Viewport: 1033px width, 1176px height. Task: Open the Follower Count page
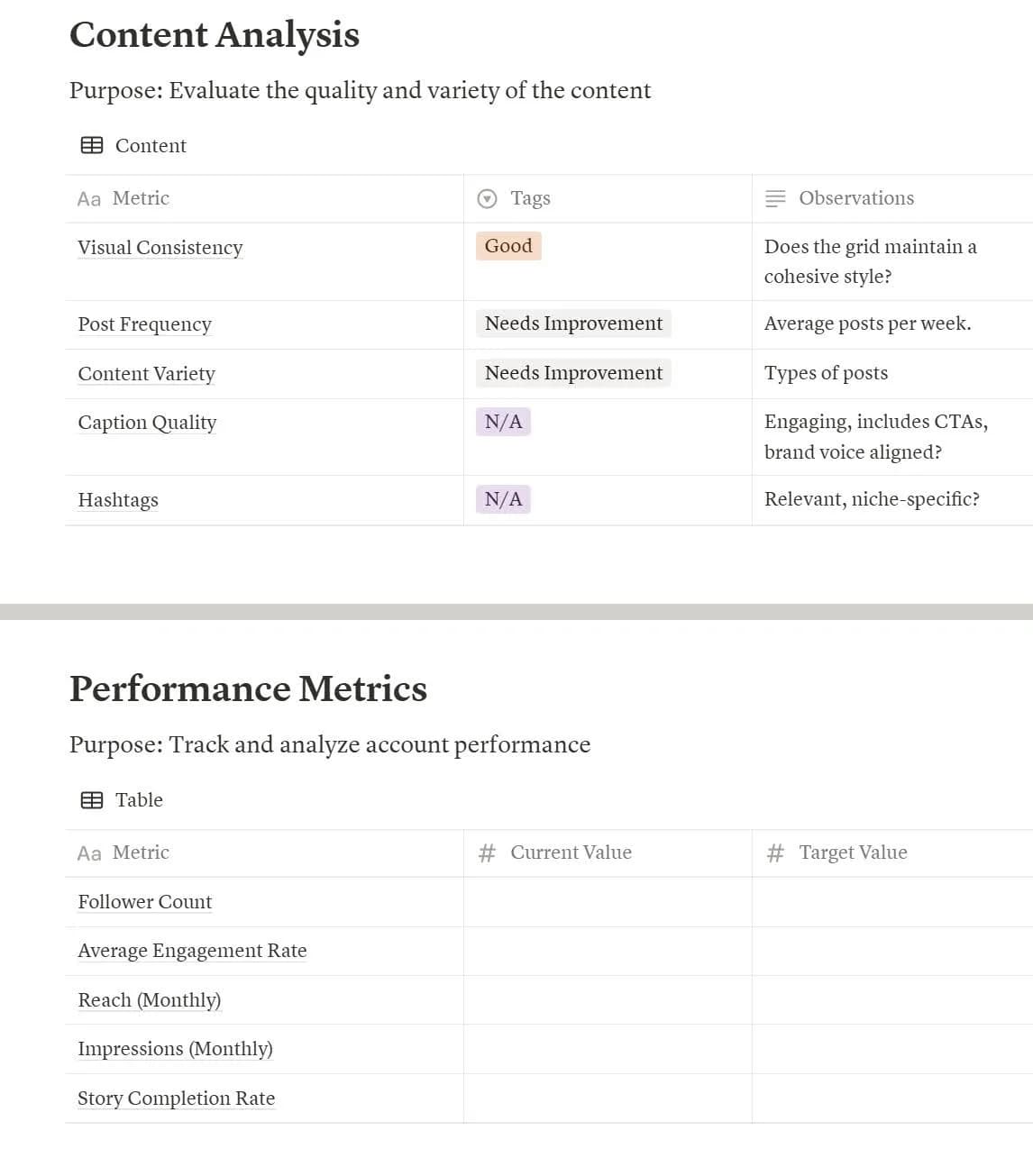click(x=144, y=901)
